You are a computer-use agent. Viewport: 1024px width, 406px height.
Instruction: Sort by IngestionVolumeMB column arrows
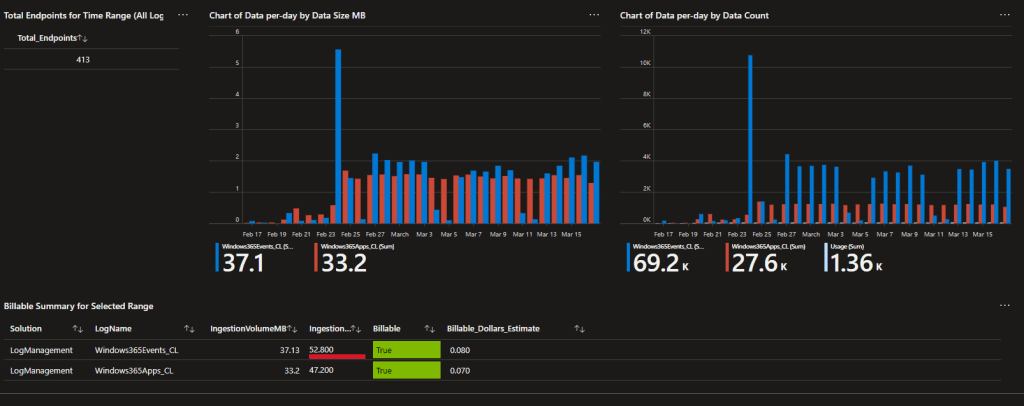(x=292, y=328)
